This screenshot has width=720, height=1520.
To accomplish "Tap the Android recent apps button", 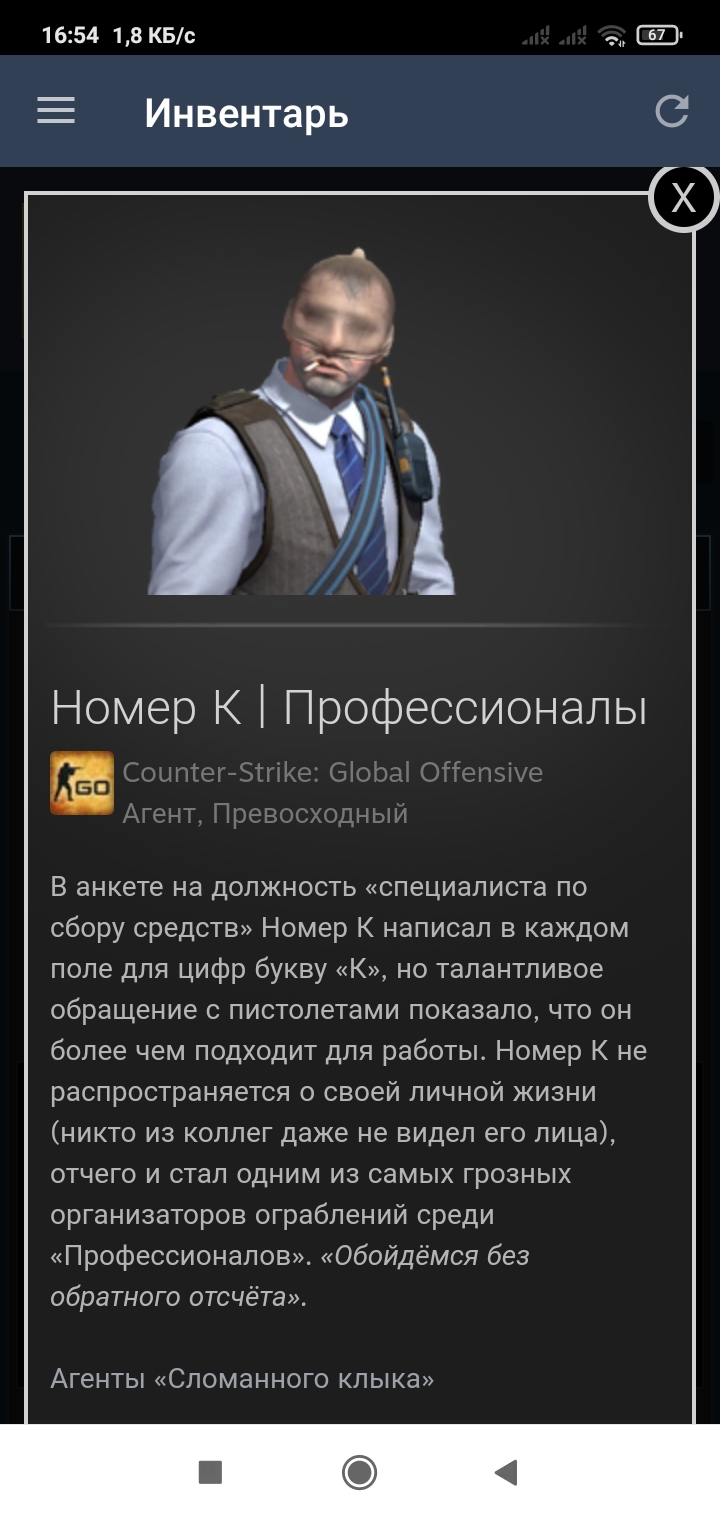I will (210, 1472).
